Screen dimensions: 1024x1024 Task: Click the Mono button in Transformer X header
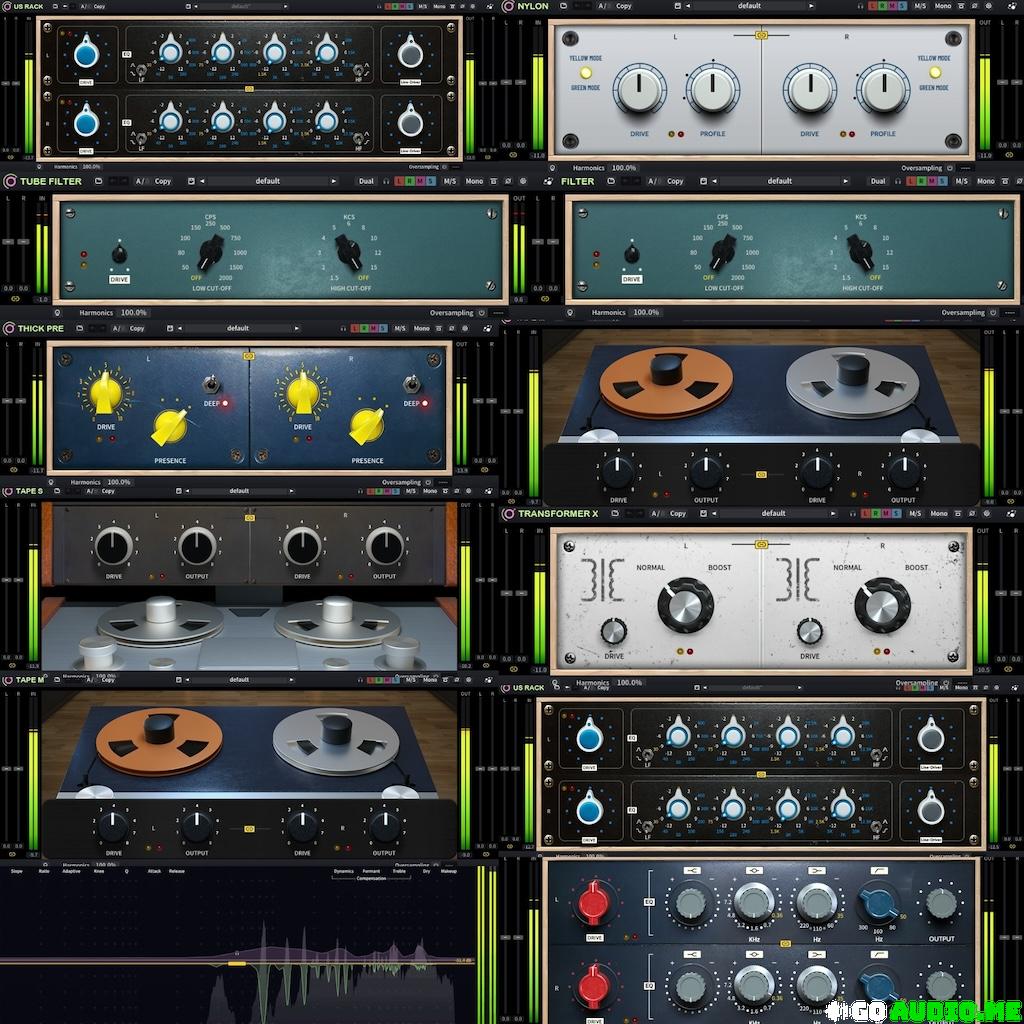pos(939,513)
